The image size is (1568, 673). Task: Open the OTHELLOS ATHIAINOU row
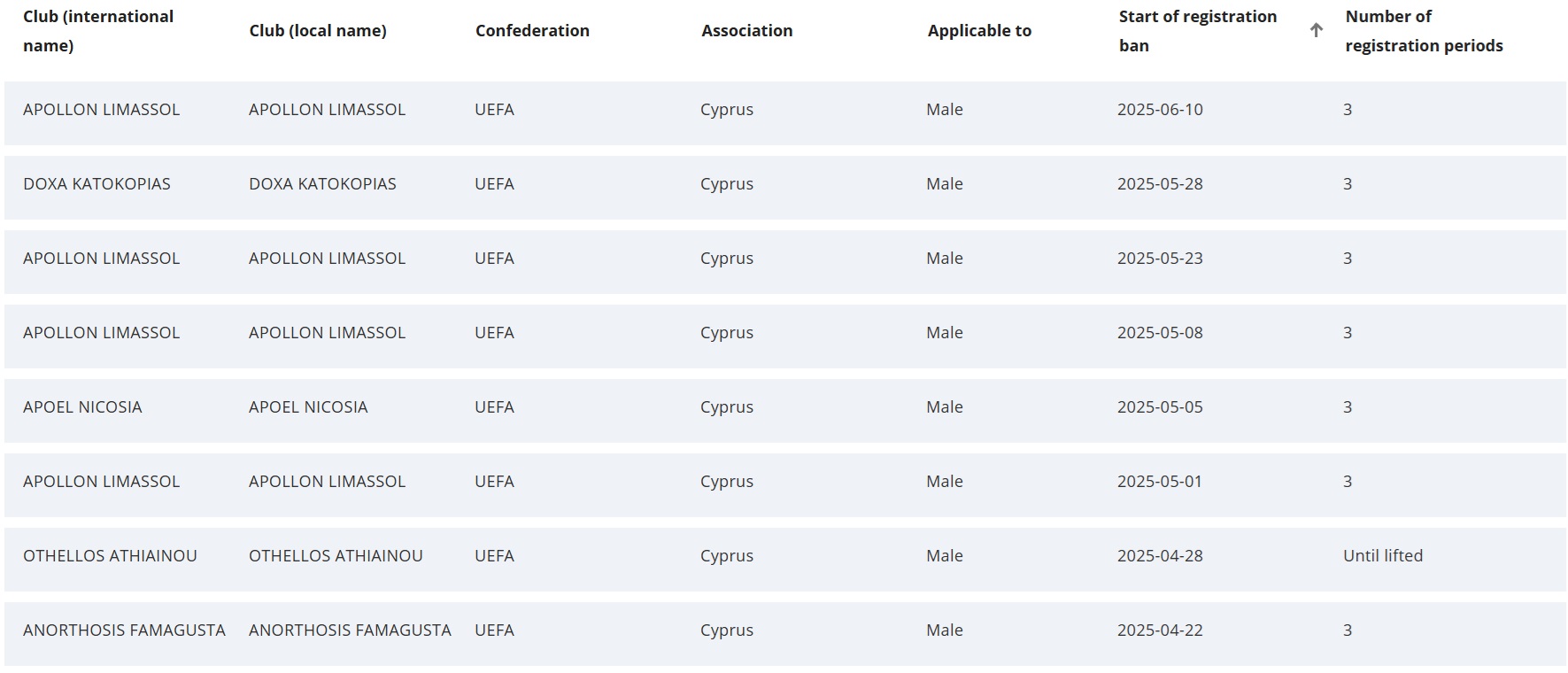click(x=784, y=560)
